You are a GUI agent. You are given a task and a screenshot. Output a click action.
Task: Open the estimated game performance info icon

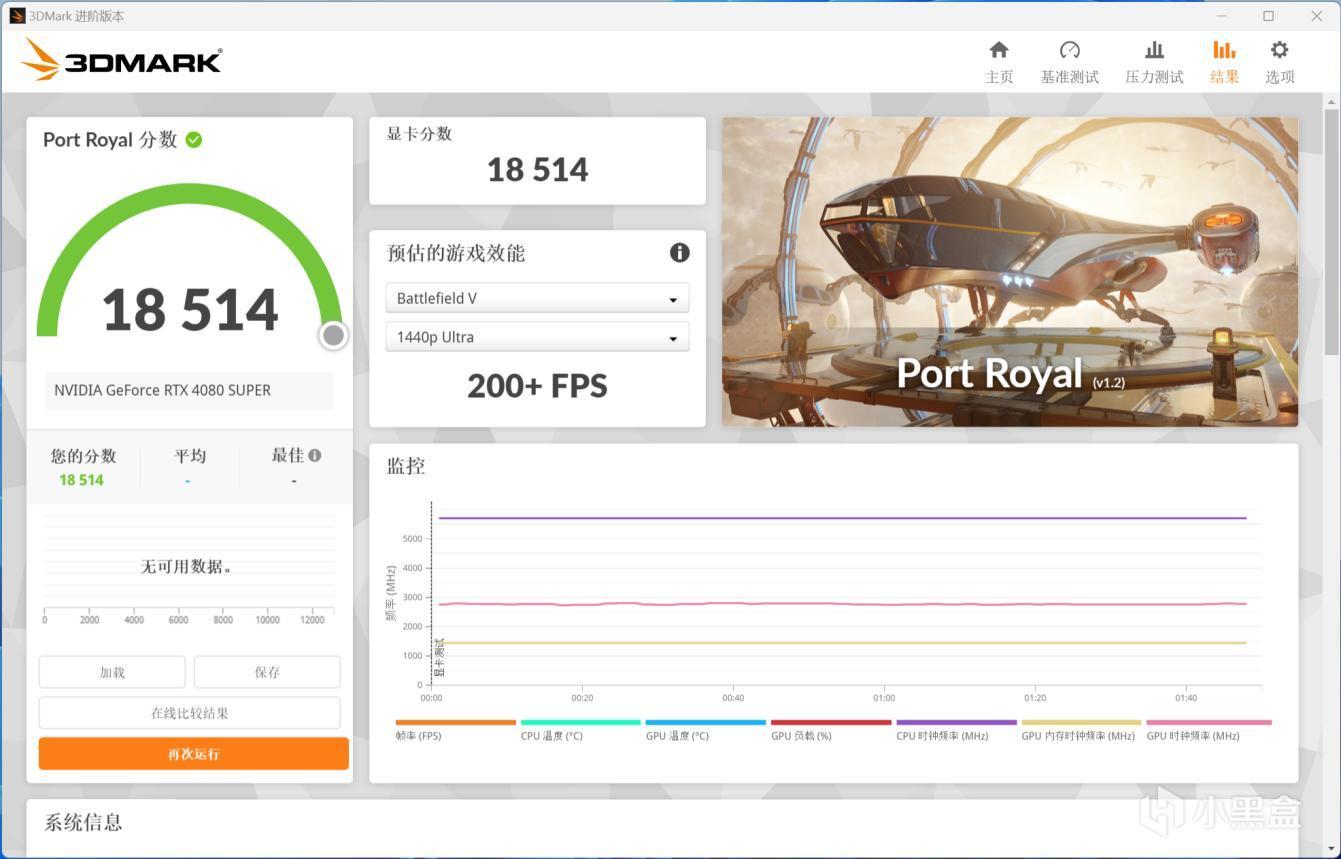tap(679, 253)
